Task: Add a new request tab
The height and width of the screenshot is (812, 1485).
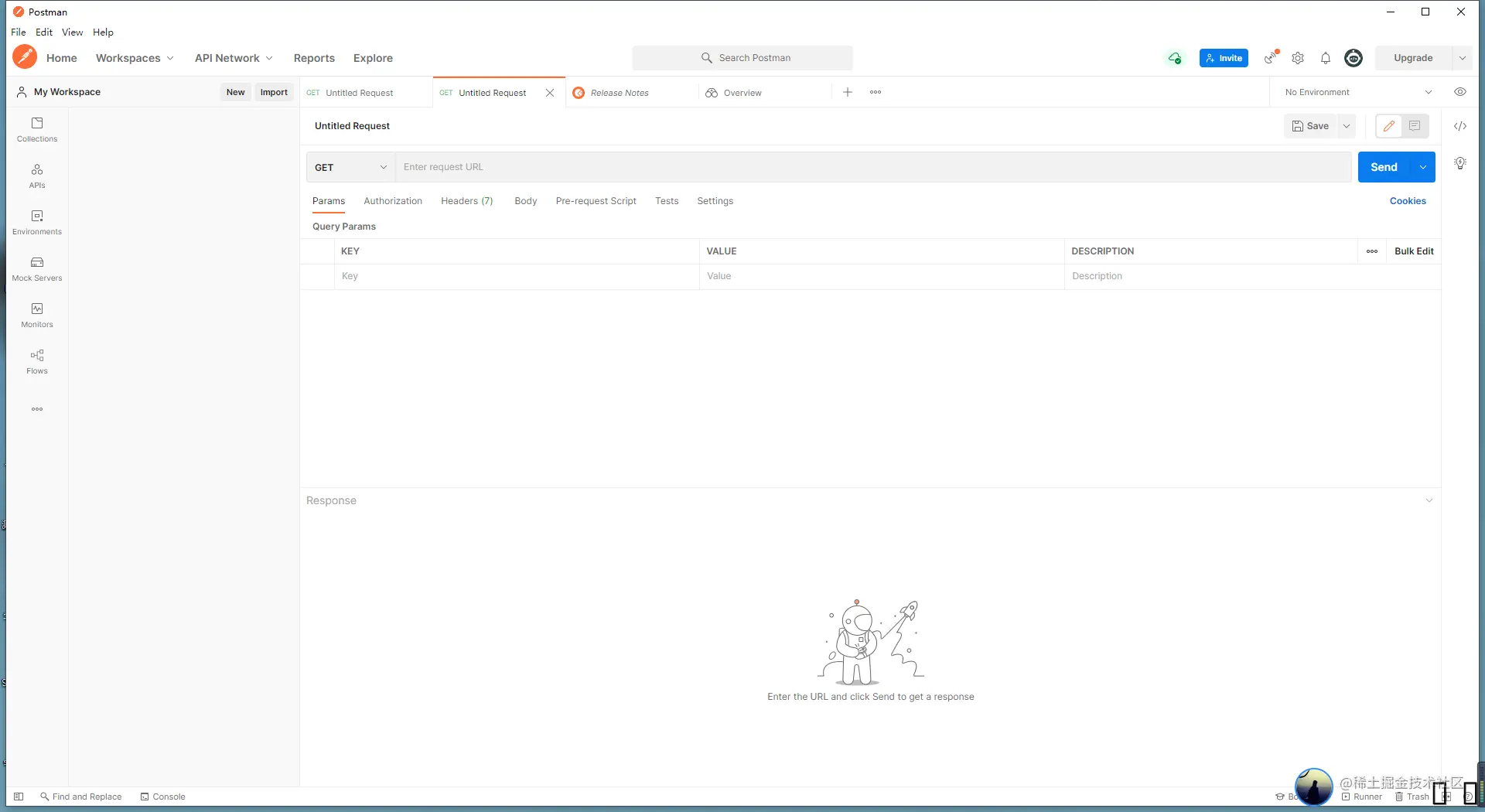Action: 848,92
